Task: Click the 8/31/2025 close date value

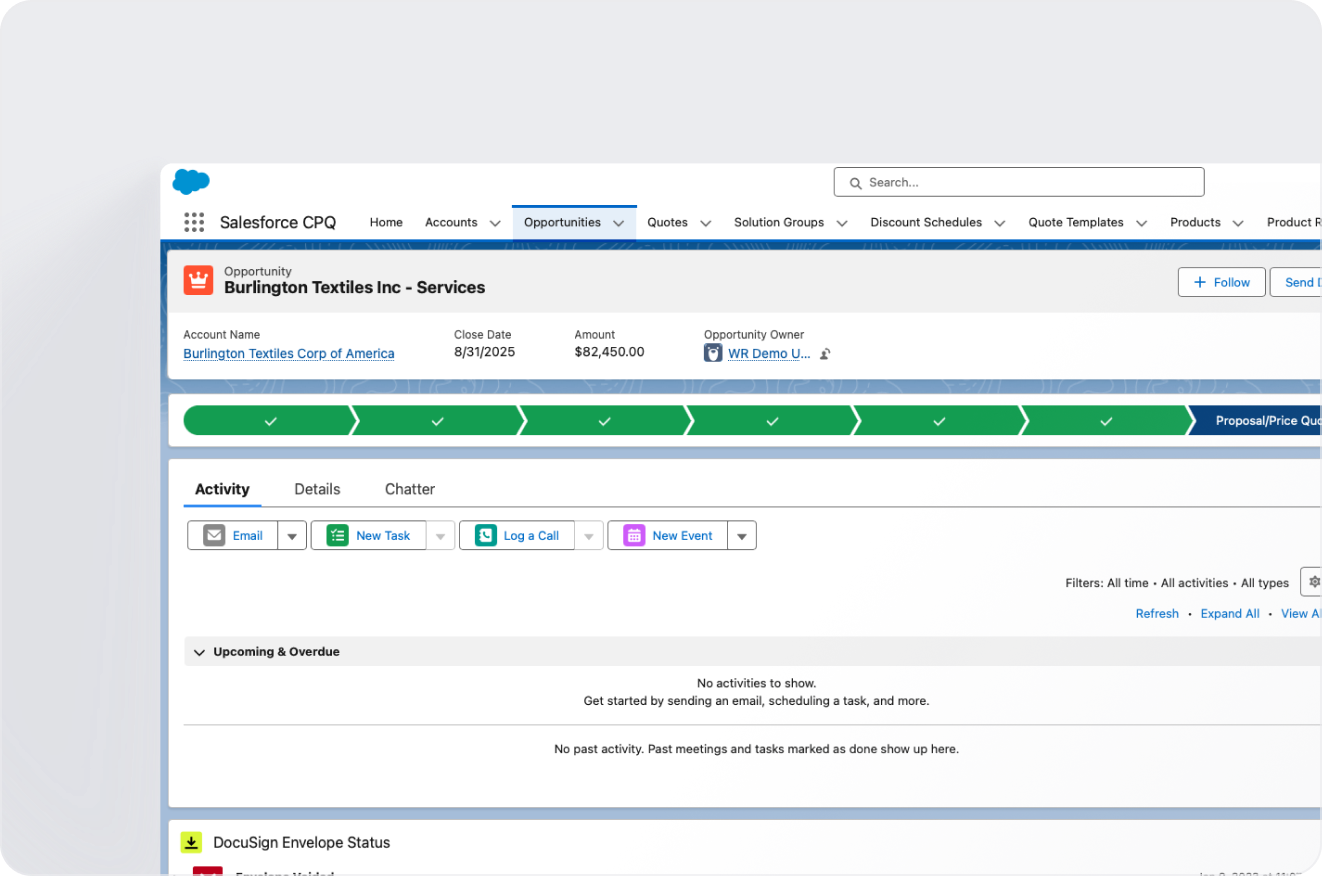Action: 484,352
